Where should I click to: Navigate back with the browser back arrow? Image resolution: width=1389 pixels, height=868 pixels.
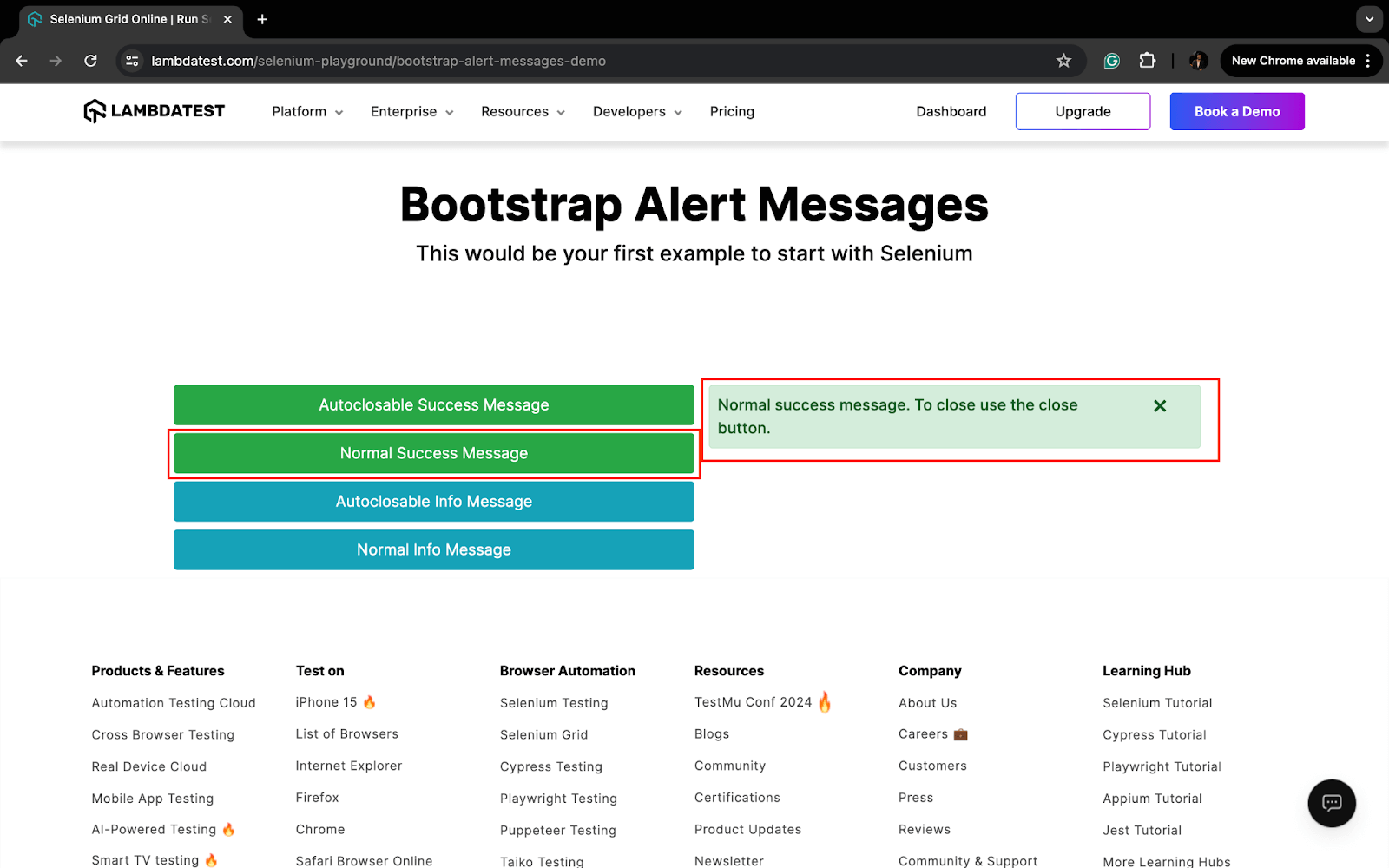click(x=21, y=61)
